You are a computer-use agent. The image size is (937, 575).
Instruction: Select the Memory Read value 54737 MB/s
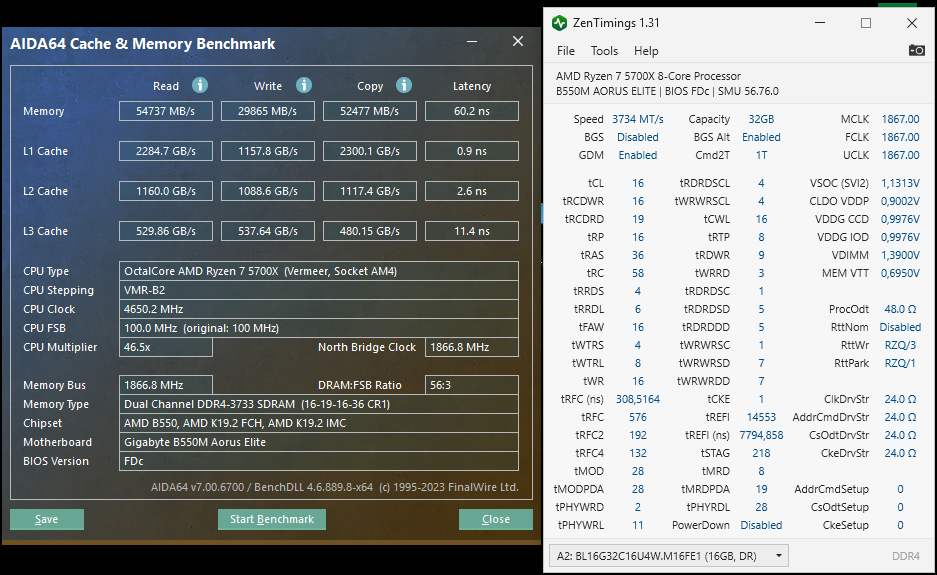[x=166, y=111]
